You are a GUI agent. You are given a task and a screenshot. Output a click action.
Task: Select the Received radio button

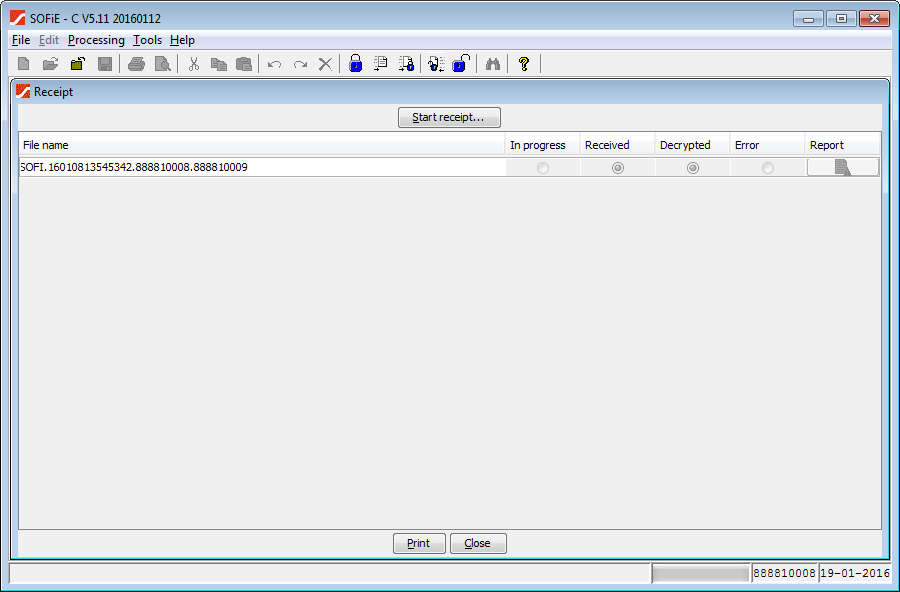pyautogui.click(x=618, y=168)
